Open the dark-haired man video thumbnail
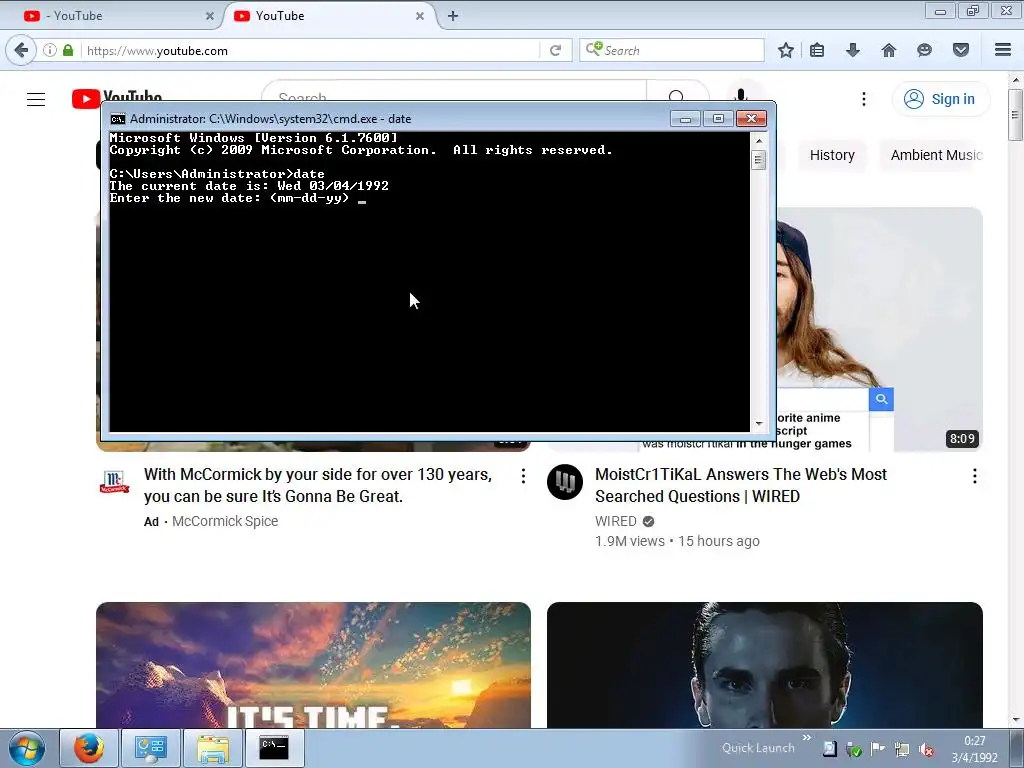Viewport: 1024px width, 768px height. pyautogui.click(x=765, y=665)
